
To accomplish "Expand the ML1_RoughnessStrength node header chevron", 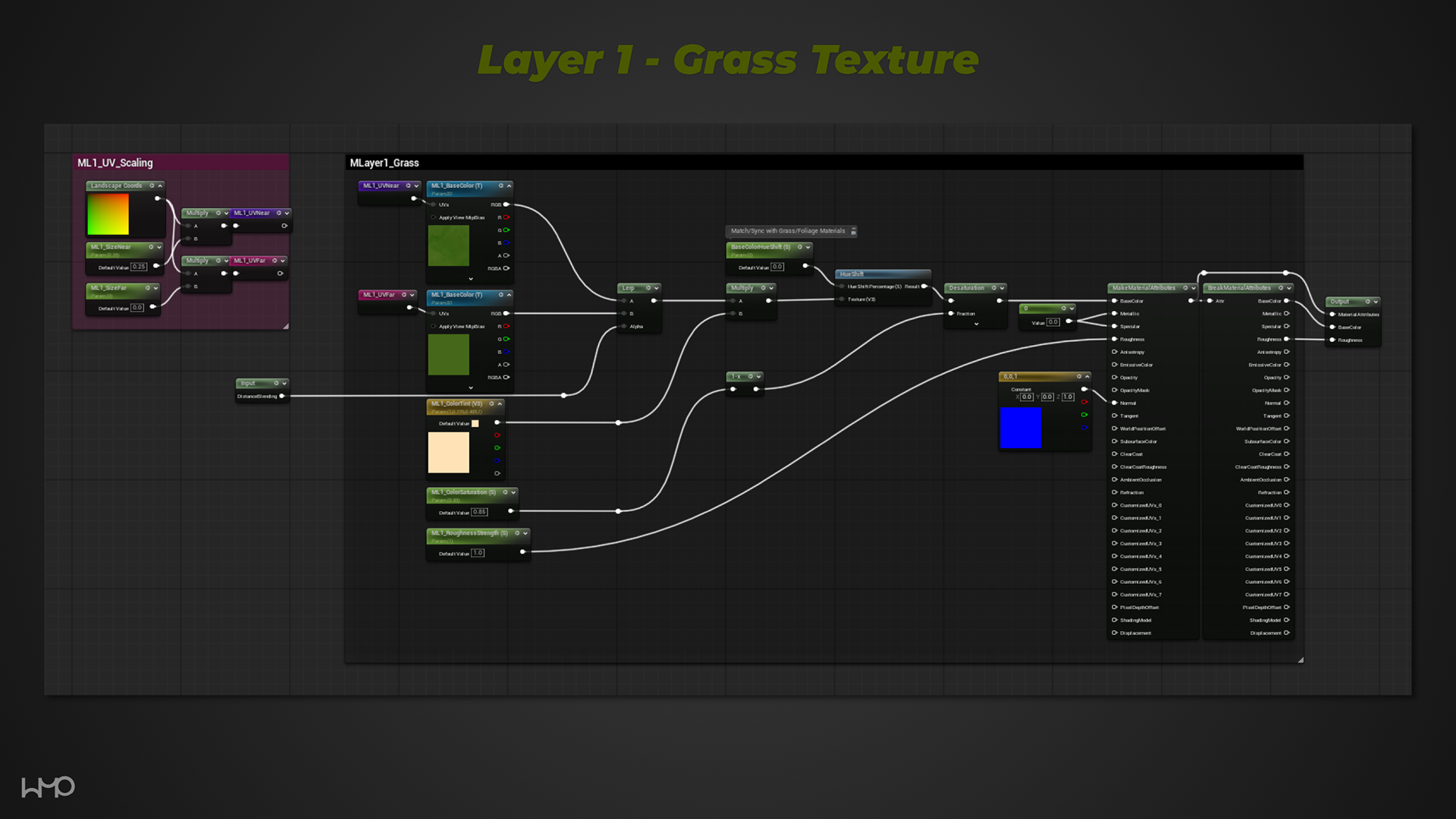I will point(526,534).
